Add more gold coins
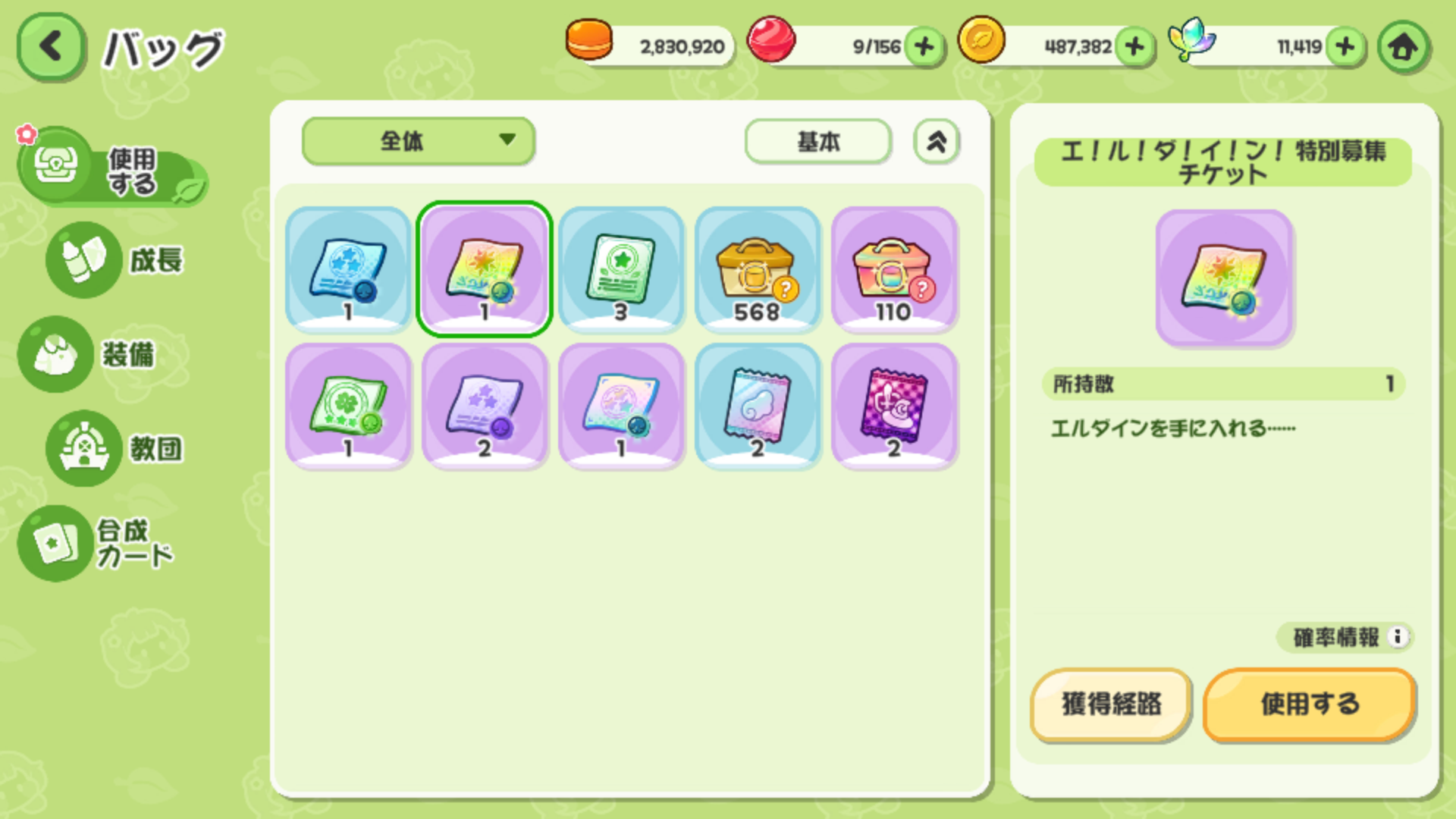 pyautogui.click(x=1134, y=47)
